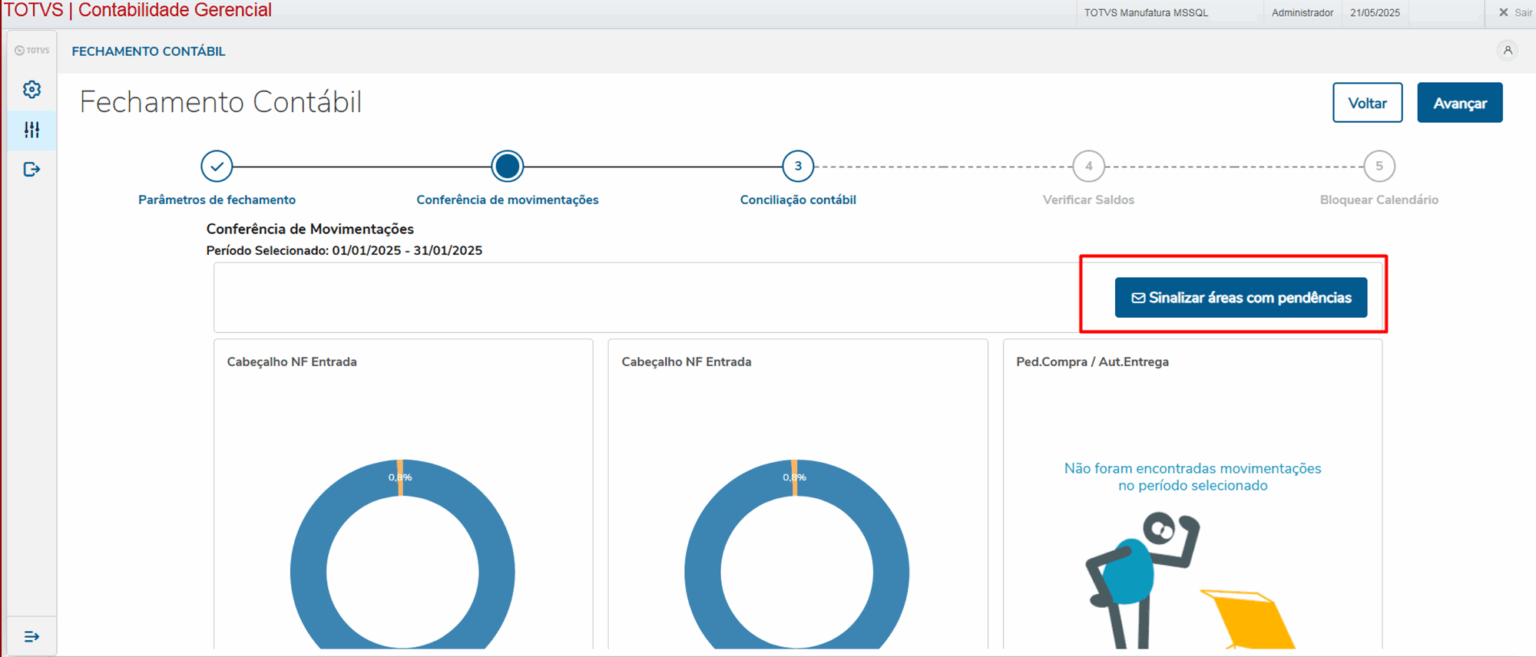
Task: Select the parameters sliders icon in sidebar
Action: point(31,129)
